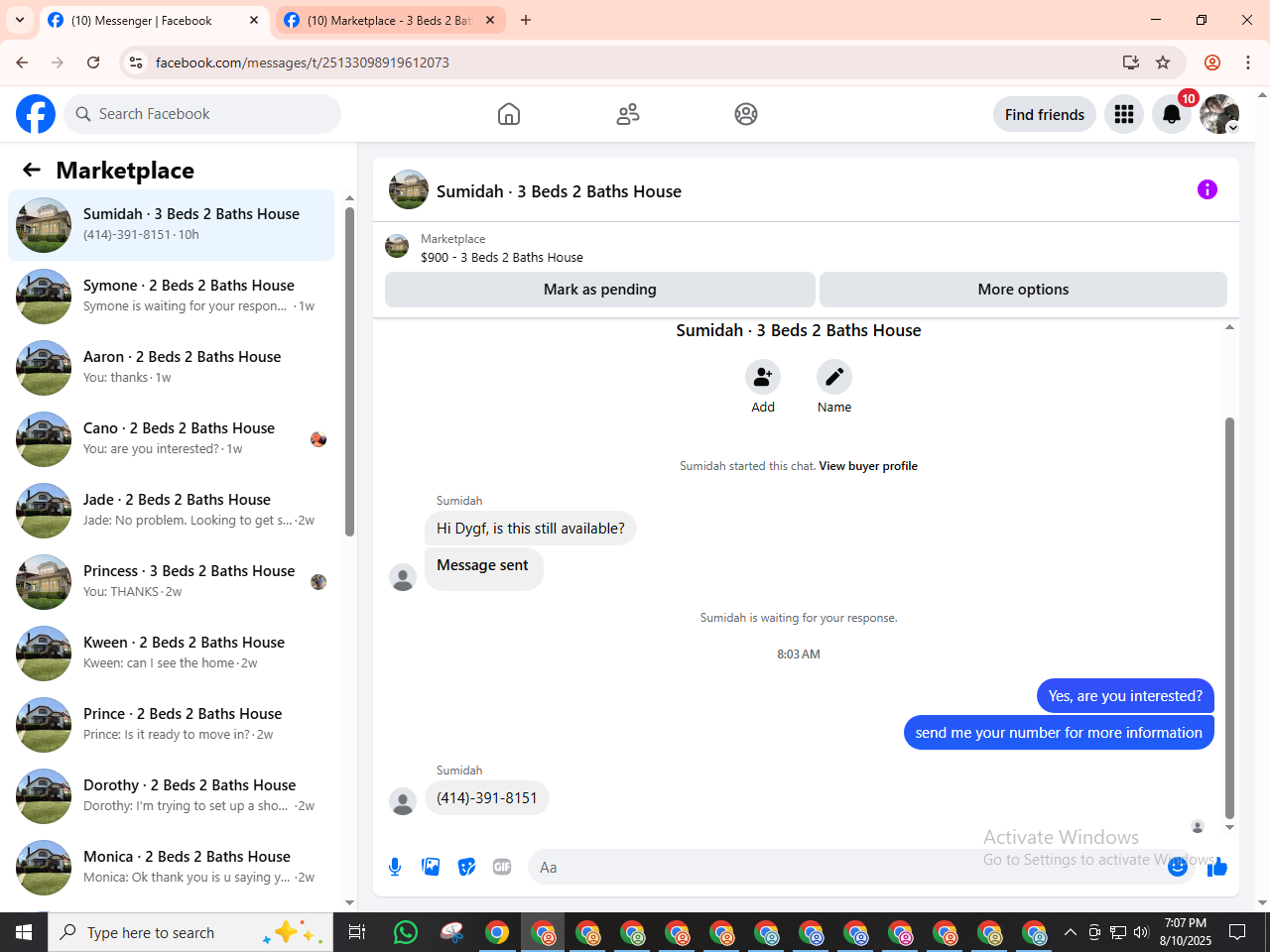
Task: Click the Name edit pencil icon
Action: [834, 377]
